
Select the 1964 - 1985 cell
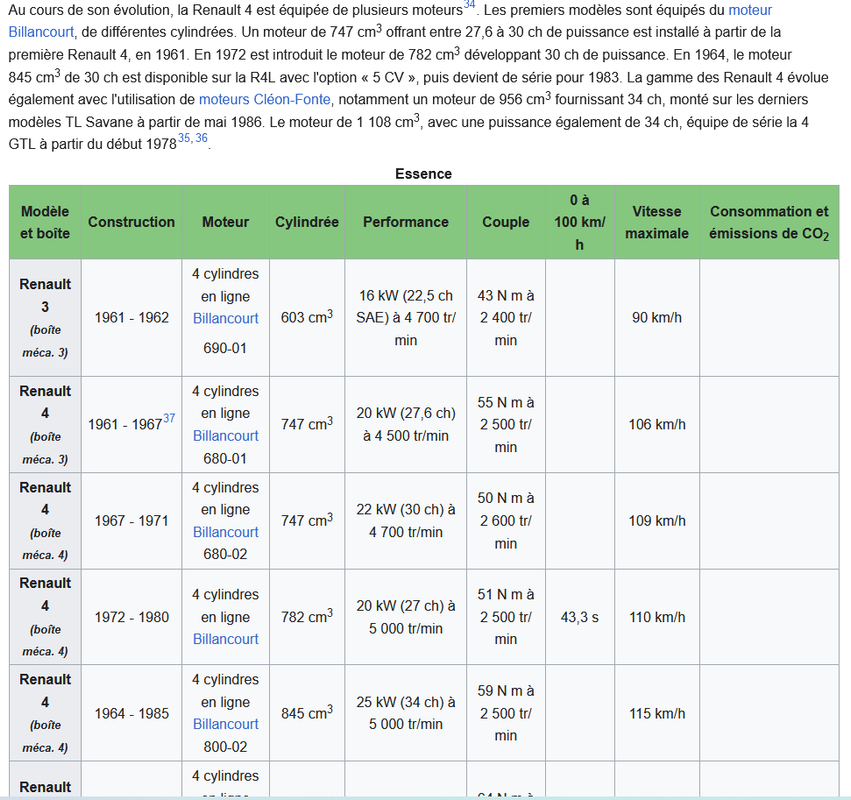[x=131, y=713]
